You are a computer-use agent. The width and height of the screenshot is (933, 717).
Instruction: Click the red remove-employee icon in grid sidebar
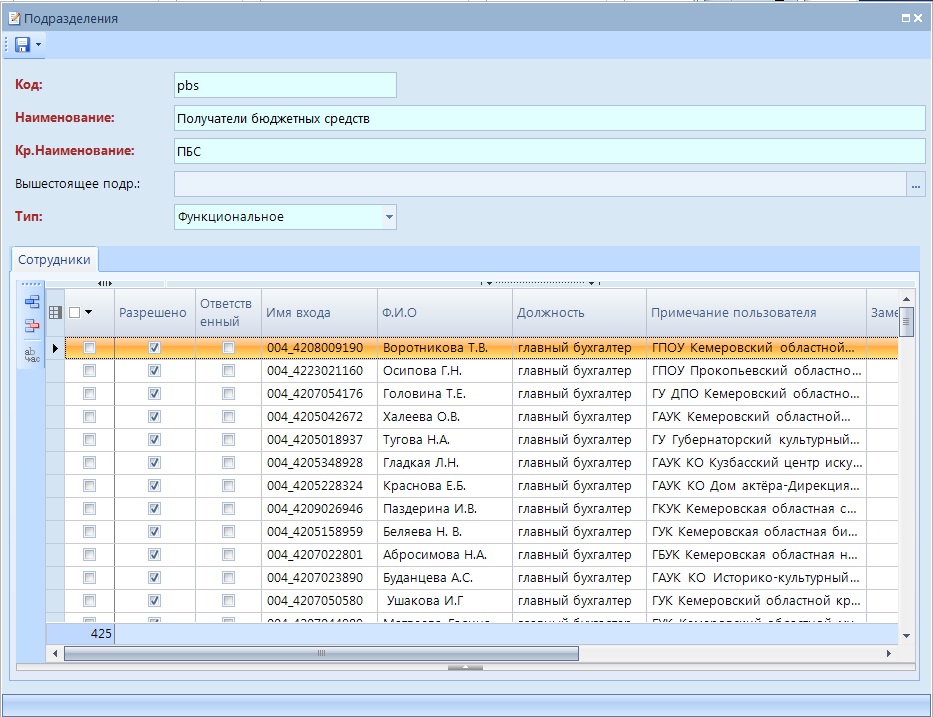click(32, 325)
